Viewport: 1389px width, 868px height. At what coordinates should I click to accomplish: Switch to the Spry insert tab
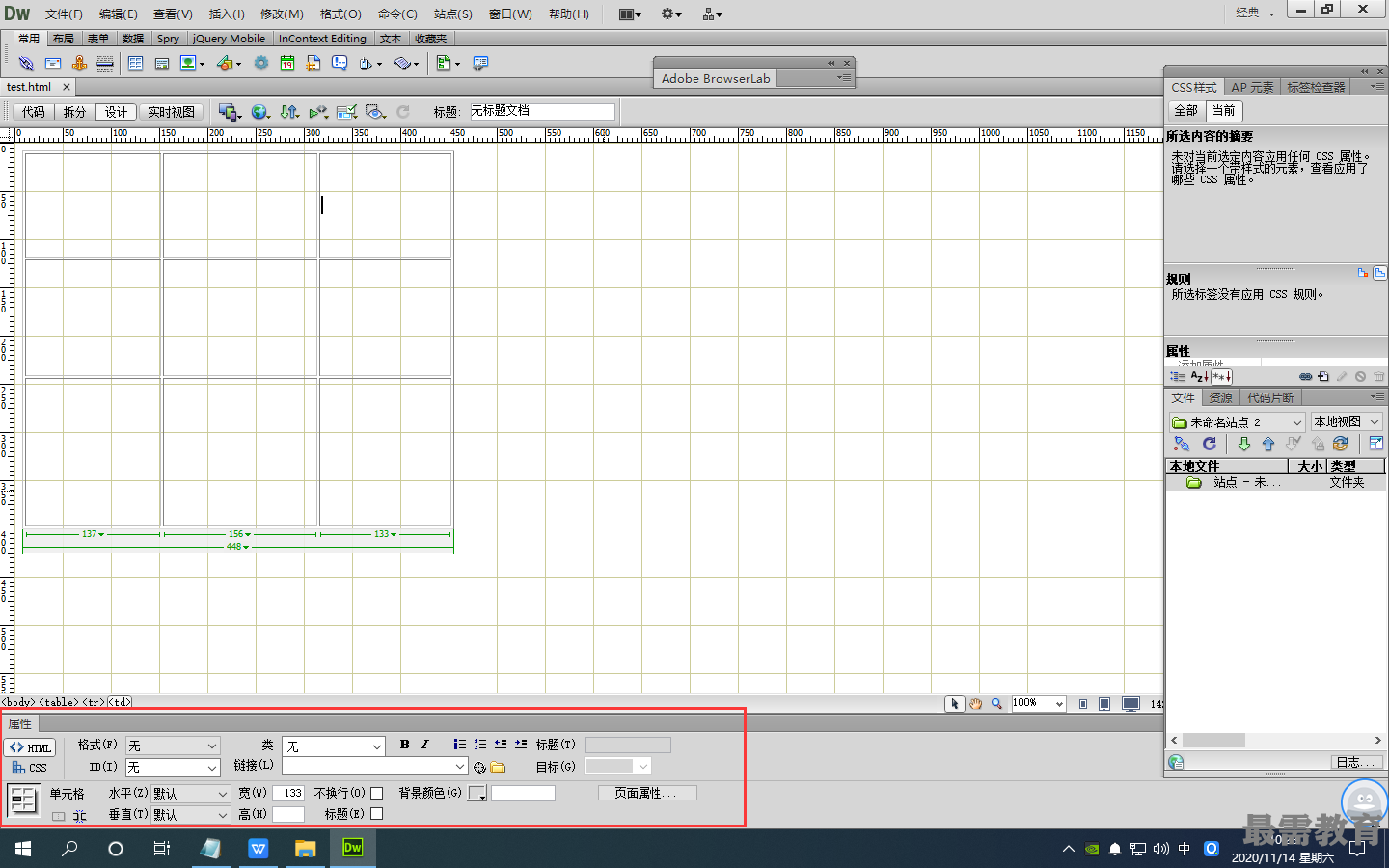pyautogui.click(x=168, y=39)
